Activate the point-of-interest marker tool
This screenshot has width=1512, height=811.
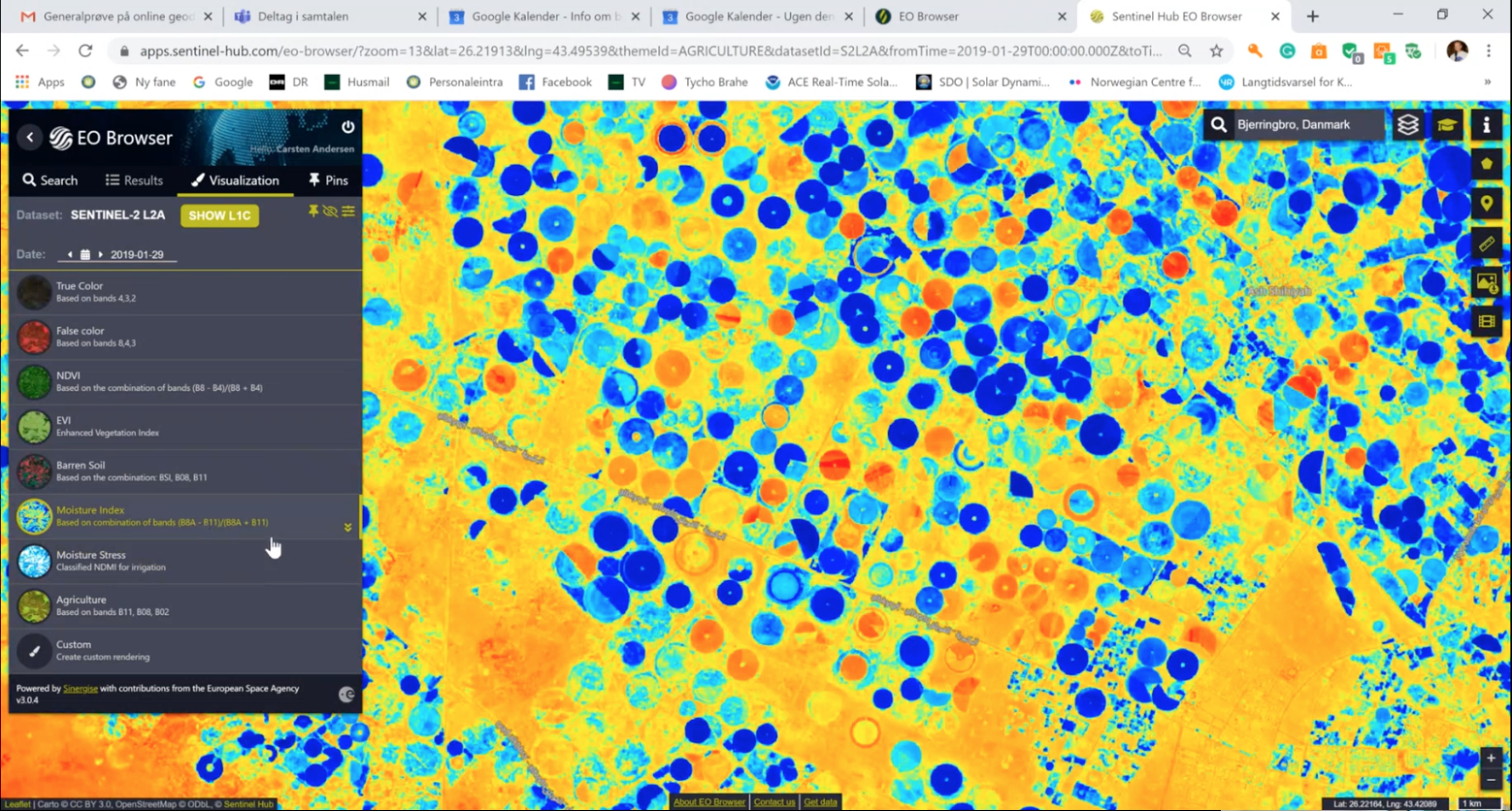[1486, 204]
